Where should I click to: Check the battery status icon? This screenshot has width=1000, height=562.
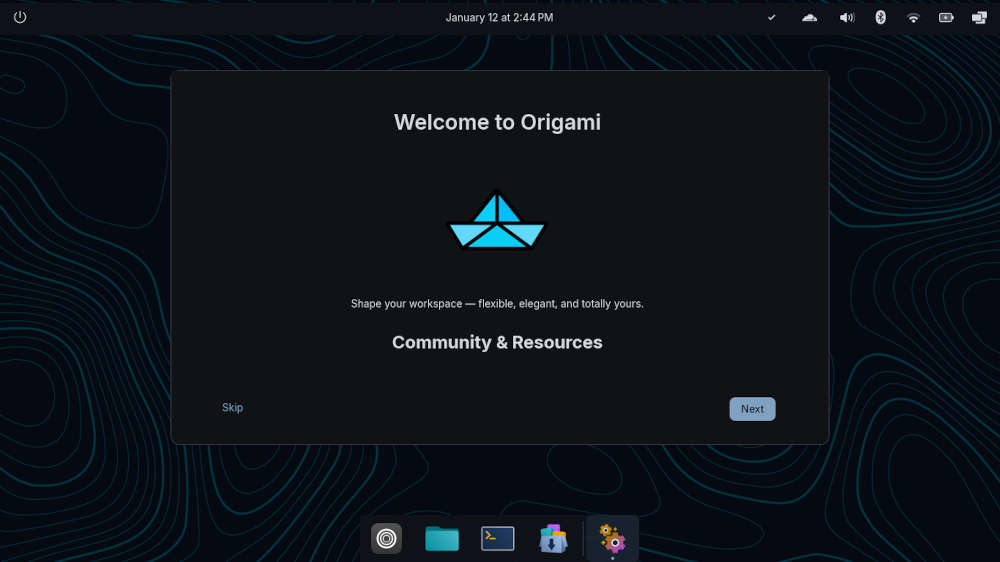point(946,17)
